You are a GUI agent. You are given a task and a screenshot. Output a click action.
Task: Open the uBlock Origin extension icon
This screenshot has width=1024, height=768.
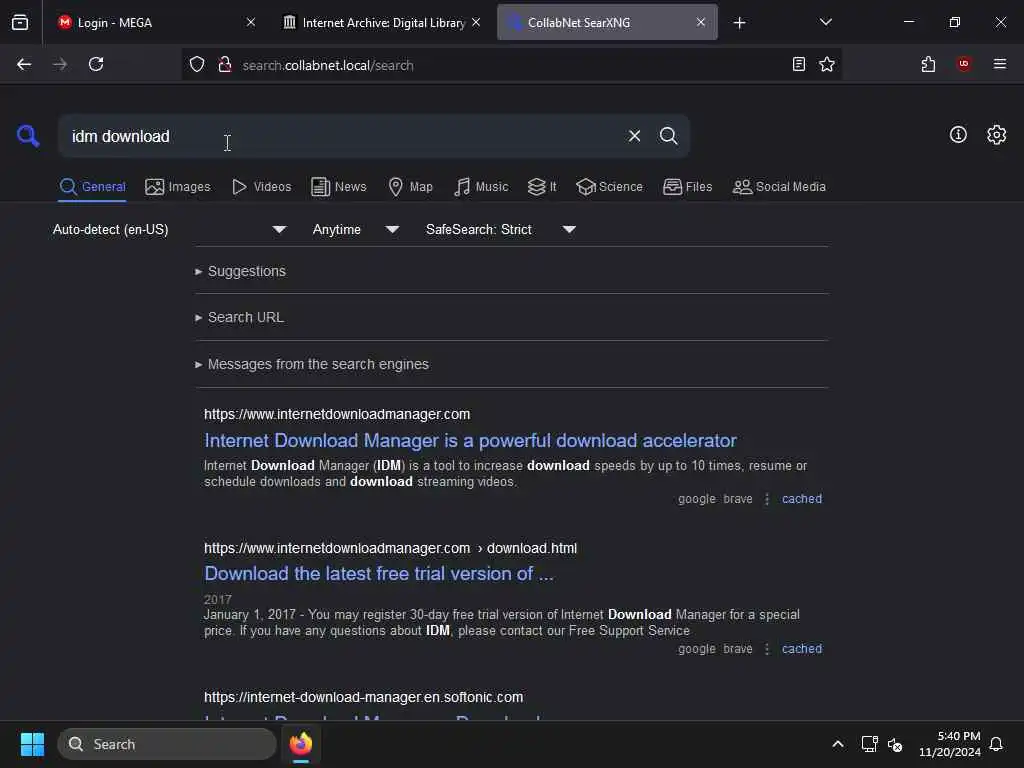963,63
